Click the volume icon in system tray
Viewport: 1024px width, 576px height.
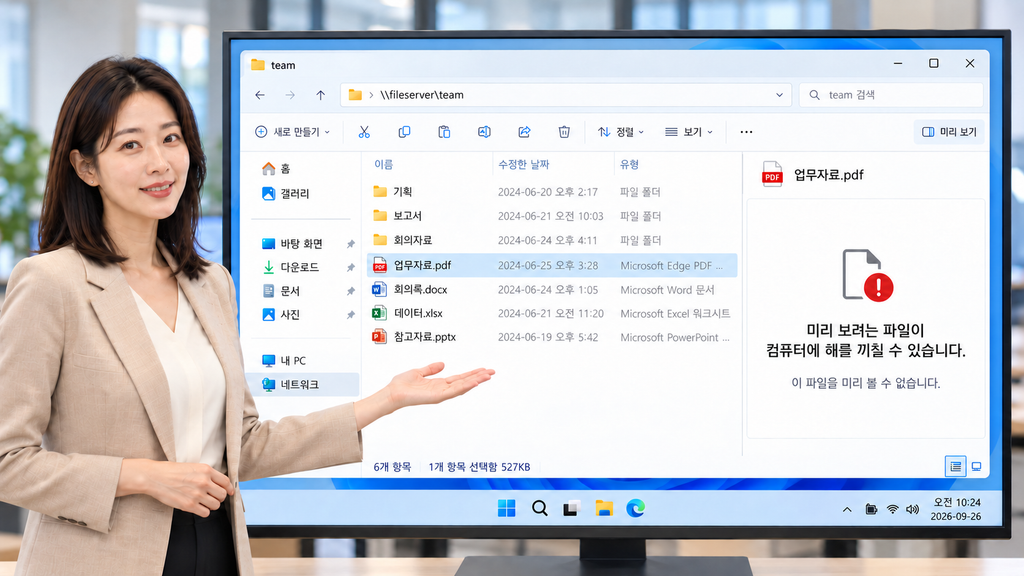[x=912, y=509]
